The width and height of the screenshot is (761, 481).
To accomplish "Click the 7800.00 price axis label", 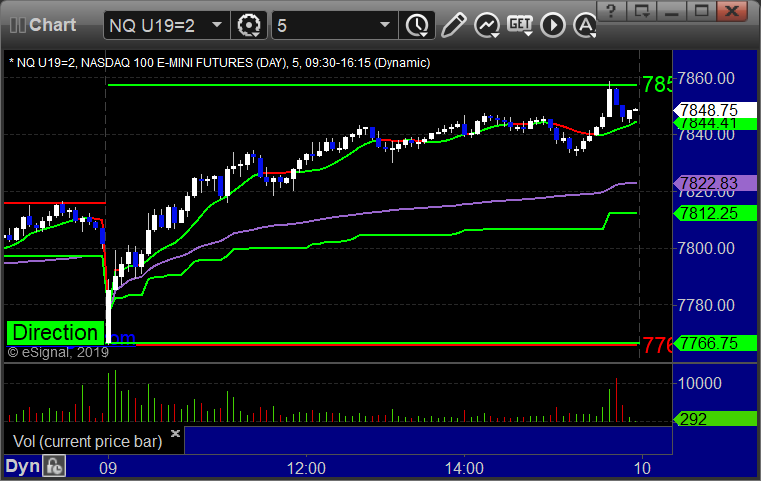I will point(706,249).
